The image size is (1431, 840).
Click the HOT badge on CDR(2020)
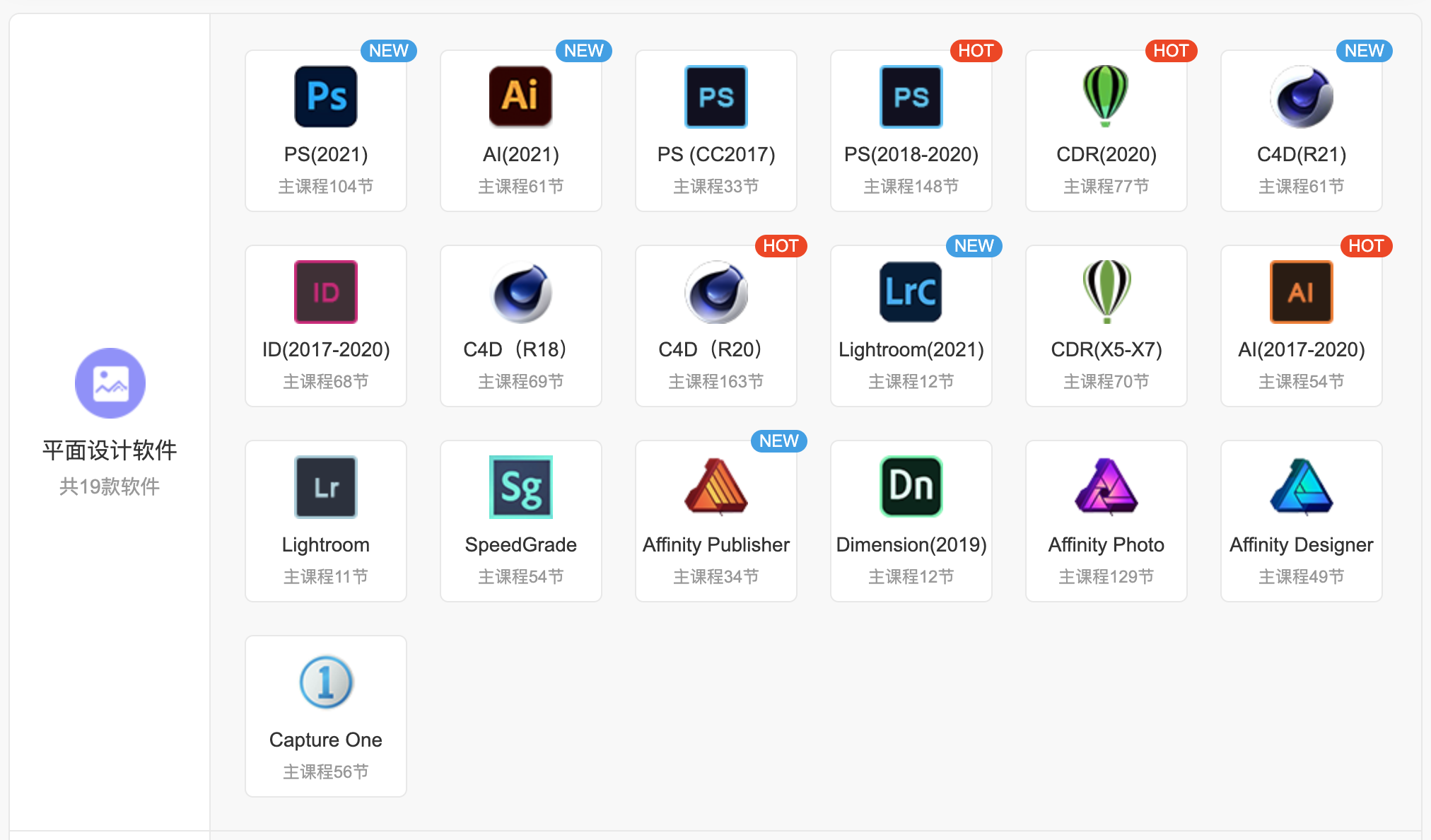[x=1171, y=51]
